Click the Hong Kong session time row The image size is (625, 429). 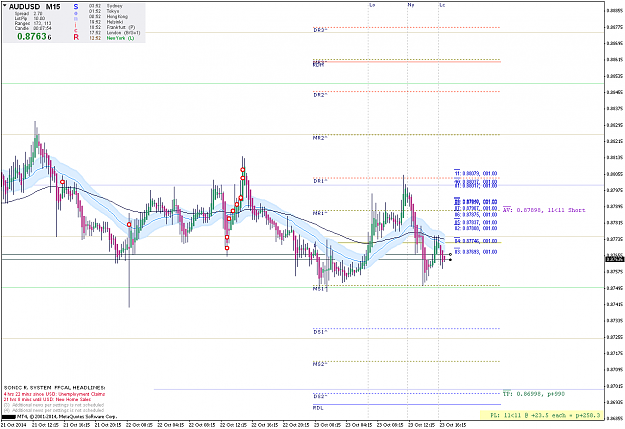(108, 17)
